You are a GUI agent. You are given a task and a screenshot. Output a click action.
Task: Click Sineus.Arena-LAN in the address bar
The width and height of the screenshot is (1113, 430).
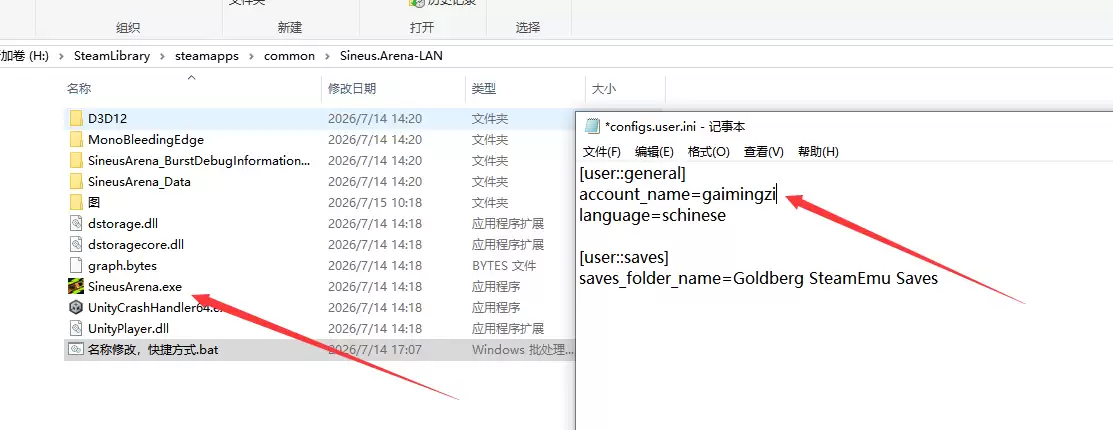pos(391,56)
